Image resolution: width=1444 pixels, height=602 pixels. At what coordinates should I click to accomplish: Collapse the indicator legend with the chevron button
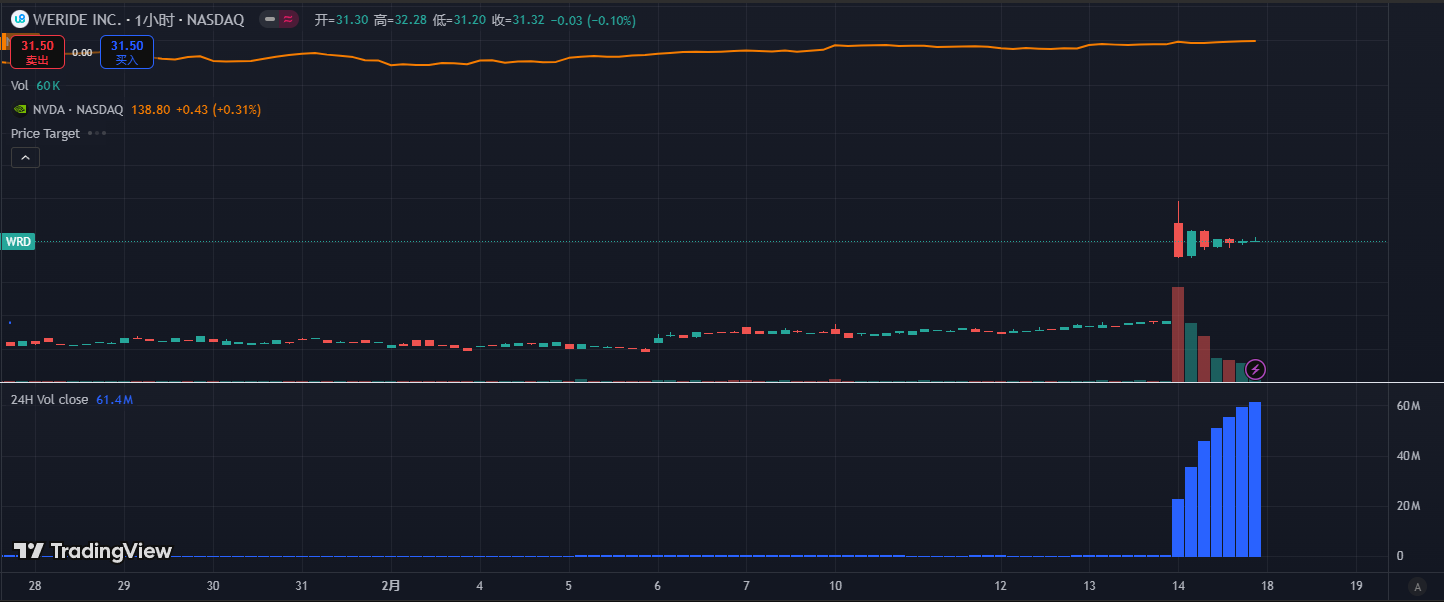point(25,157)
